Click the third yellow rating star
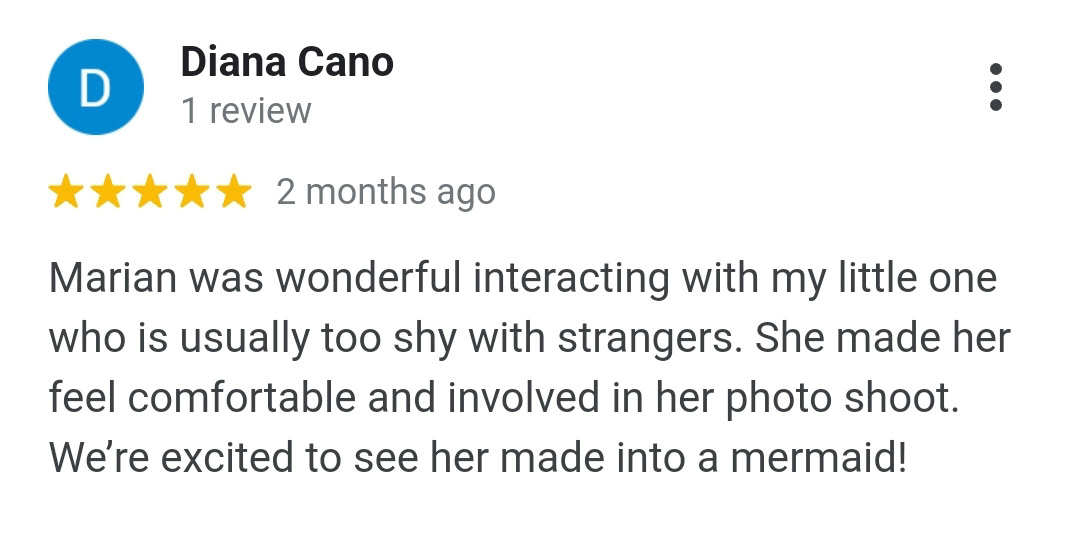The height and width of the screenshot is (536, 1080). click(149, 192)
